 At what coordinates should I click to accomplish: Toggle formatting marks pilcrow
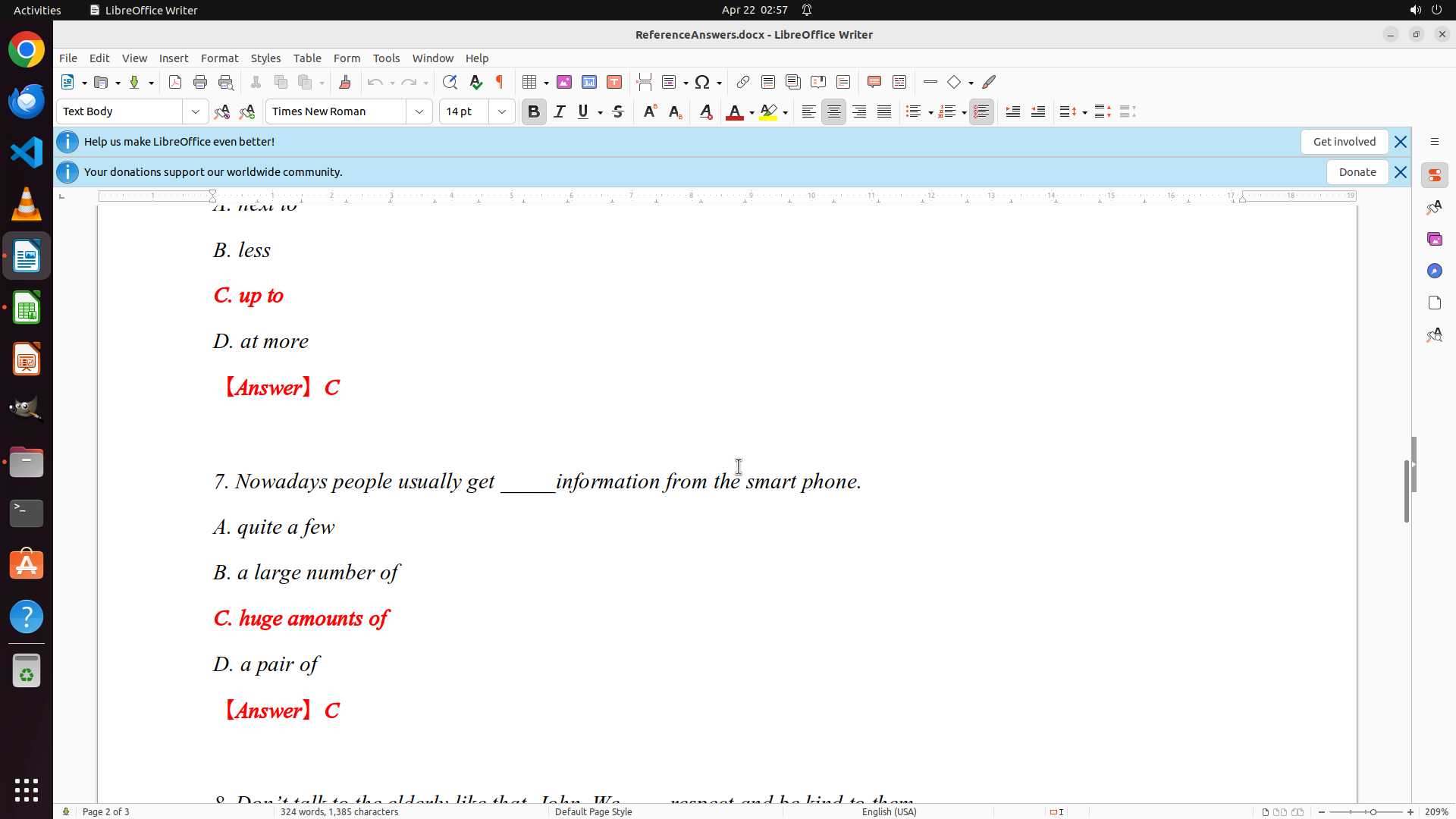(500, 82)
